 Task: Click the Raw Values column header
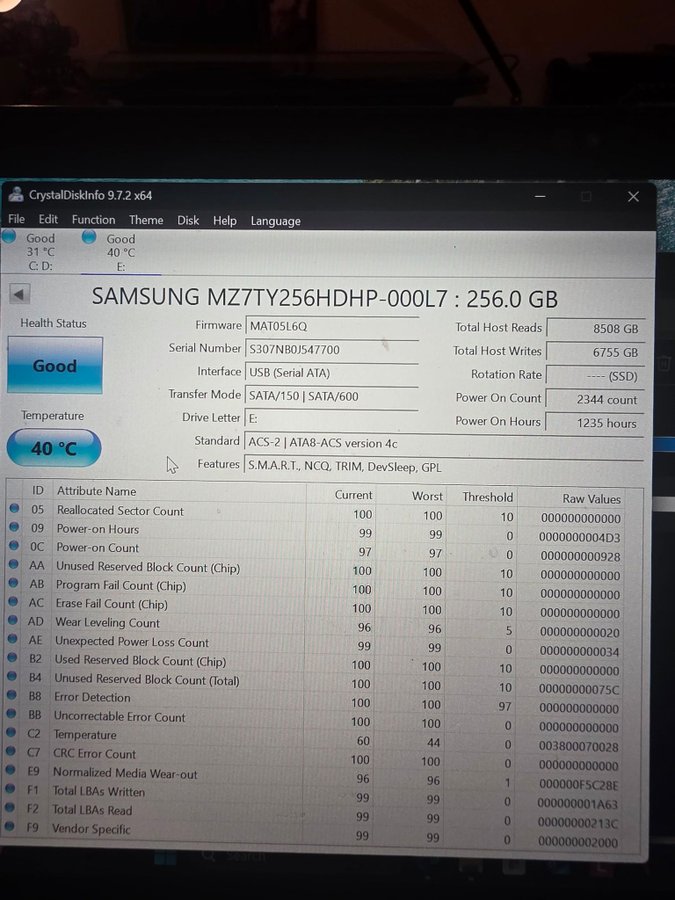click(x=591, y=498)
